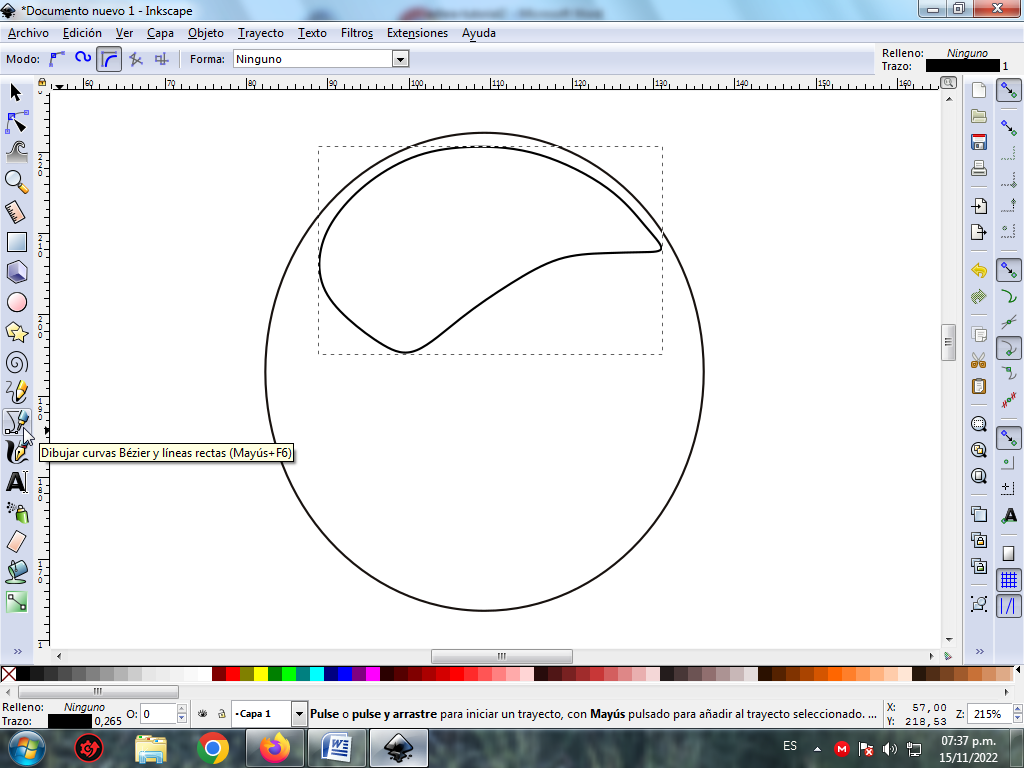Open the Archivo menu
Screen dimensions: 1024x768
click(28, 33)
